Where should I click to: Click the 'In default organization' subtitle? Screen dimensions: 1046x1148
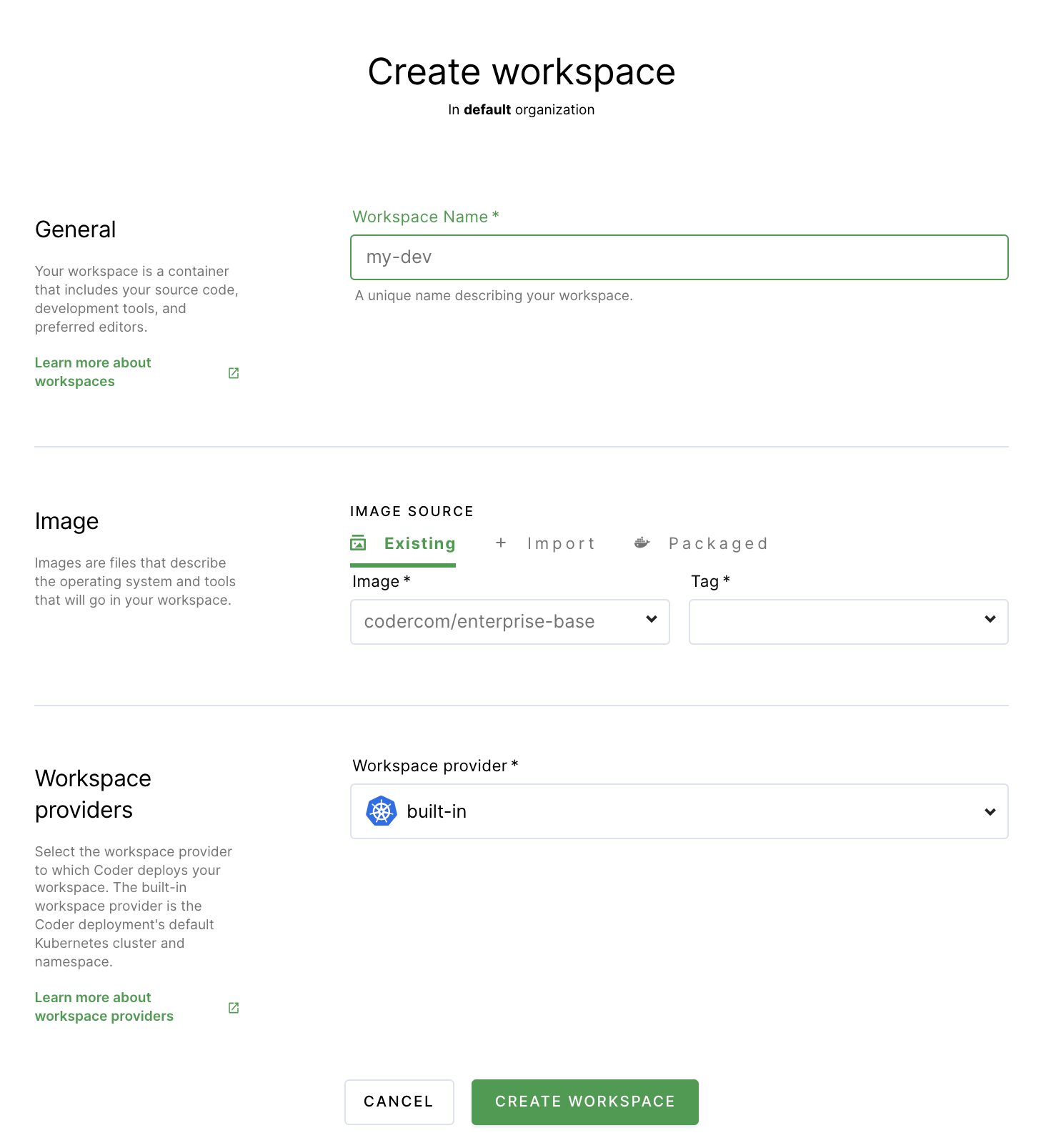522,110
